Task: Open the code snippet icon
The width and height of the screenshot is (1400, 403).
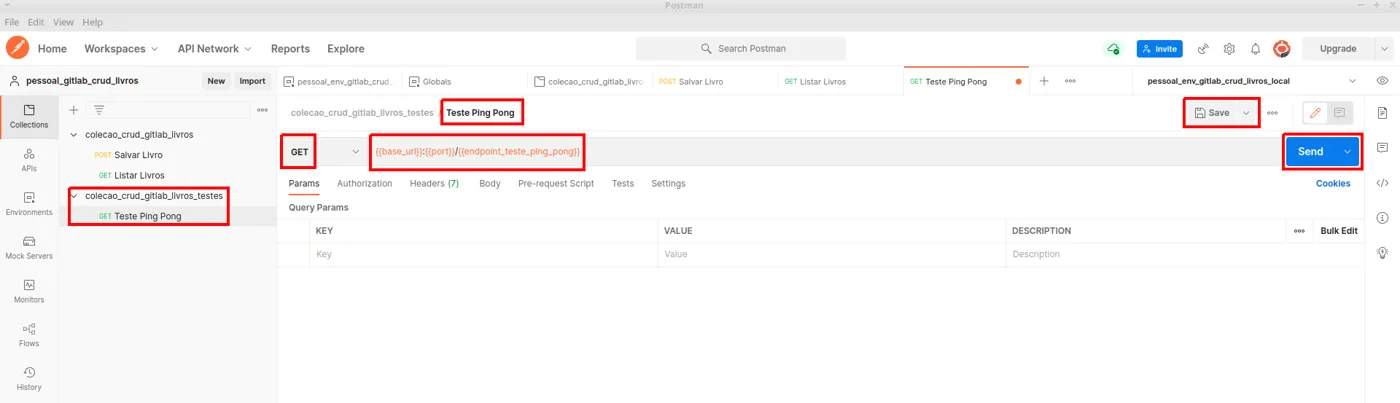Action: [x=1382, y=183]
